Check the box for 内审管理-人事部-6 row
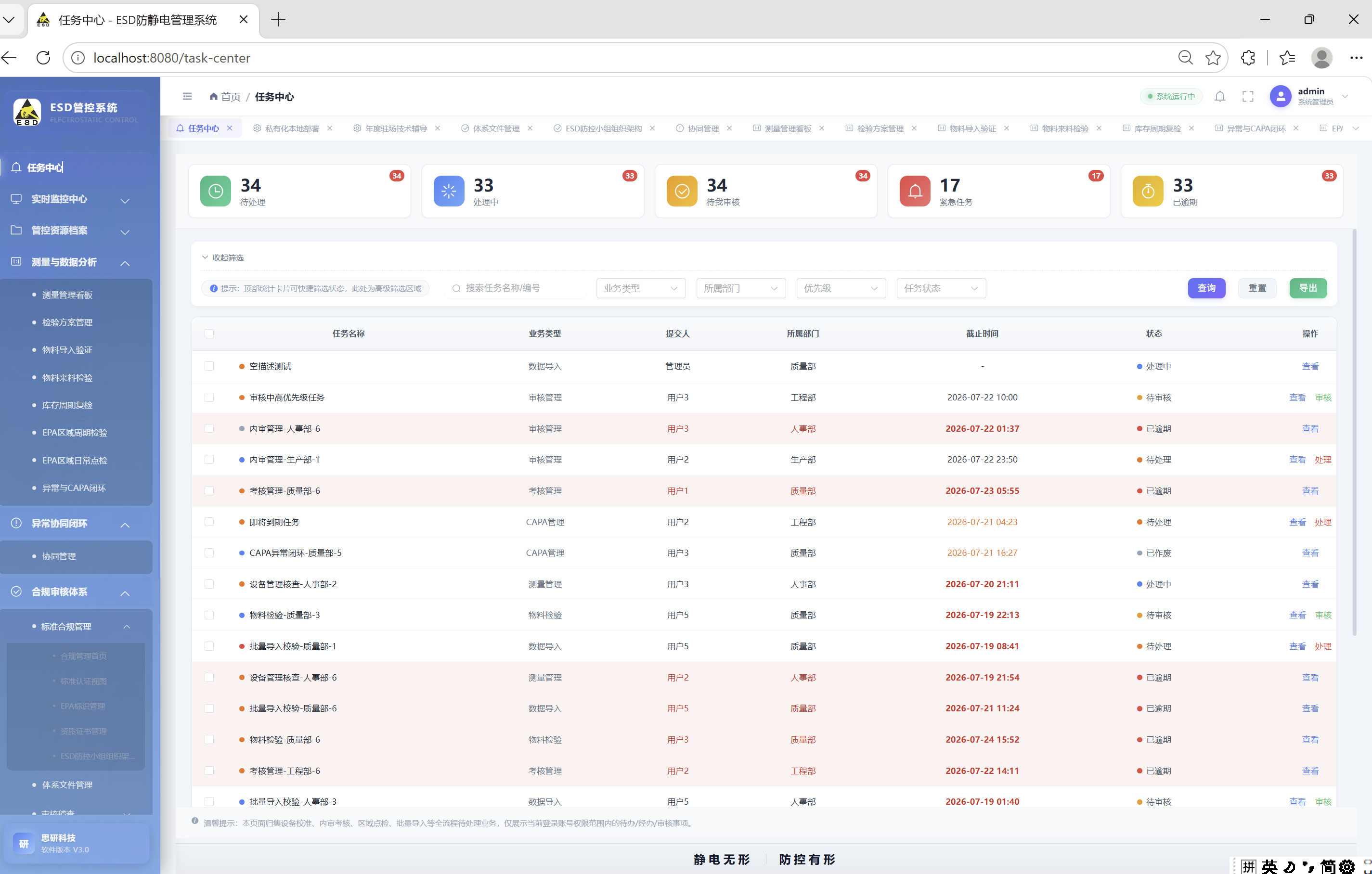1372x874 pixels. [209, 428]
